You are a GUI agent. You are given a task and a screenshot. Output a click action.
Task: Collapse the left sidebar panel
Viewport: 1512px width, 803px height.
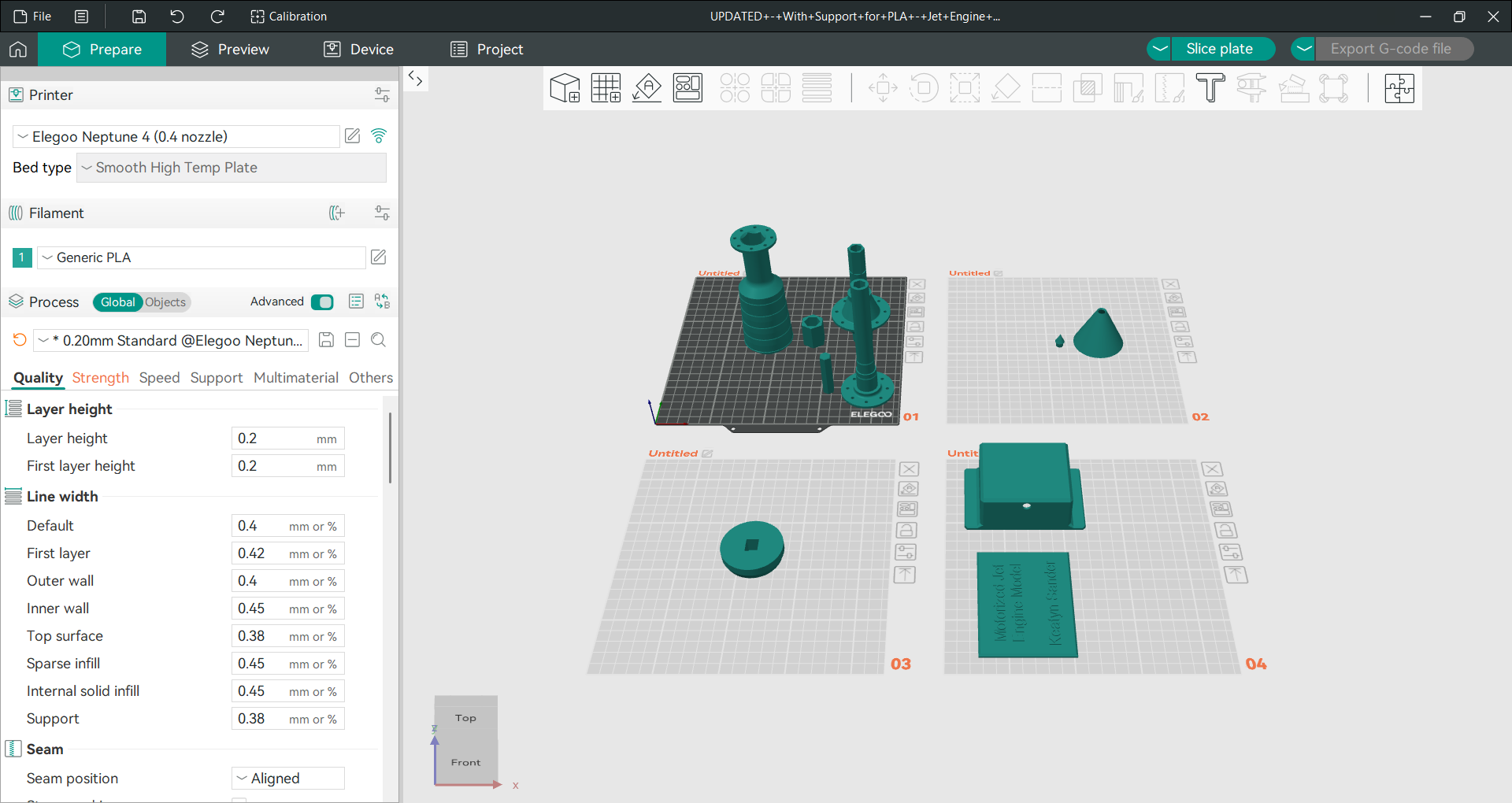(416, 79)
